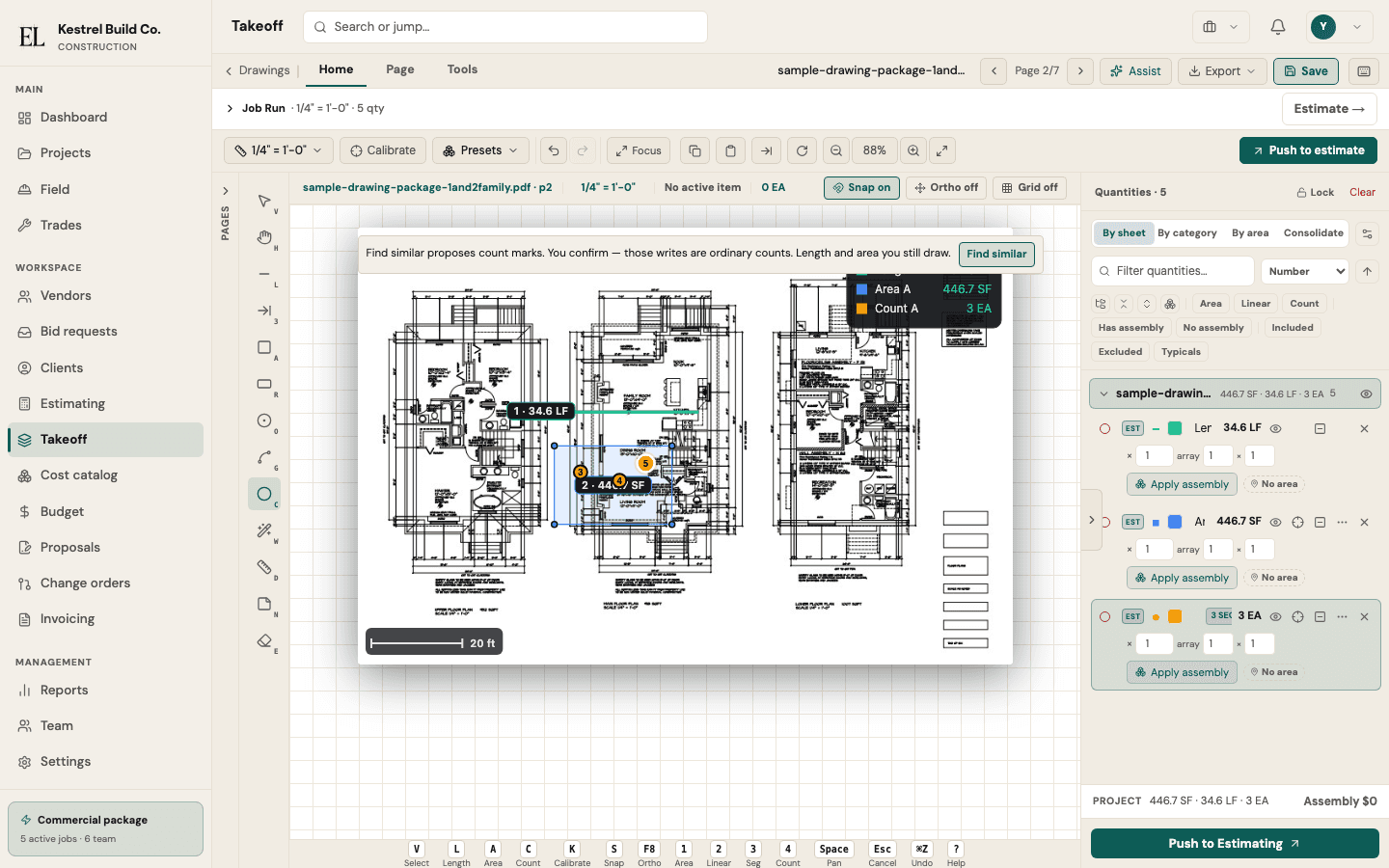The image size is (1389, 868).
Task: Expand the Presets dropdown
Action: click(x=480, y=150)
